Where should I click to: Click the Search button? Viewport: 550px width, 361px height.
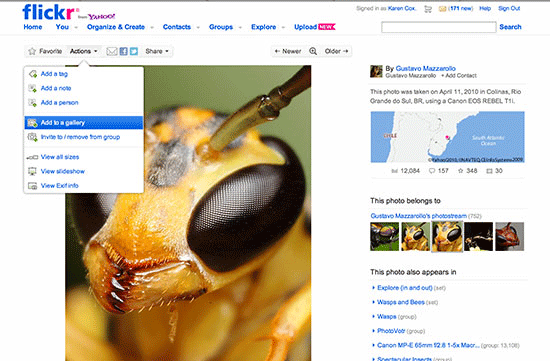(510, 27)
